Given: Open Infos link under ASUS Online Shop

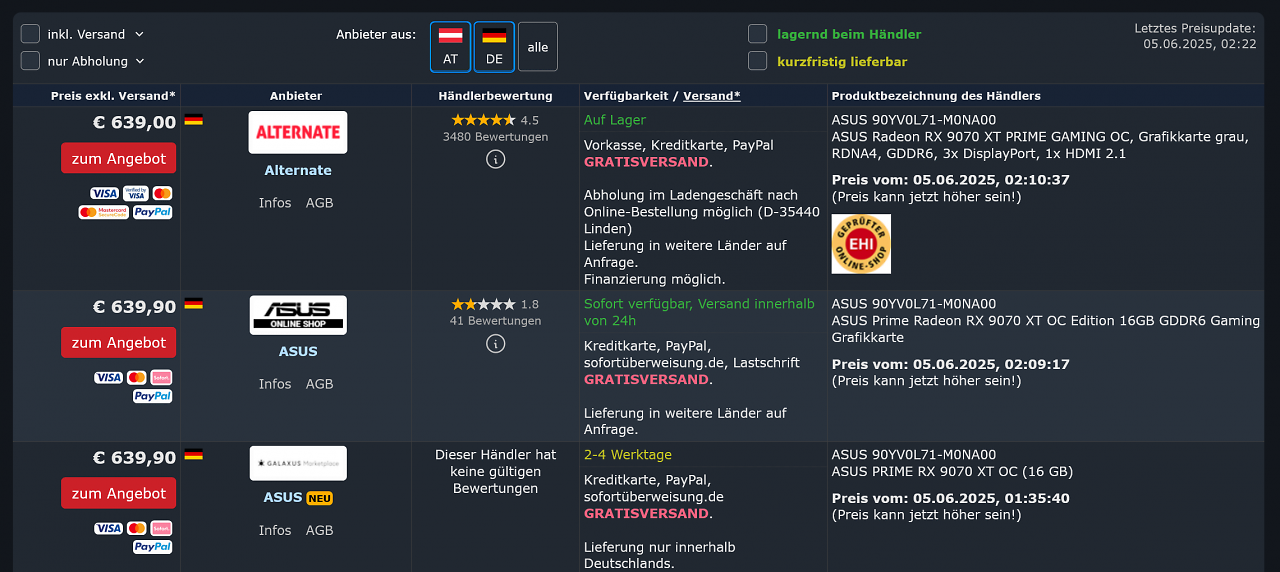Looking at the screenshot, I should pyautogui.click(x=275, y=384).
